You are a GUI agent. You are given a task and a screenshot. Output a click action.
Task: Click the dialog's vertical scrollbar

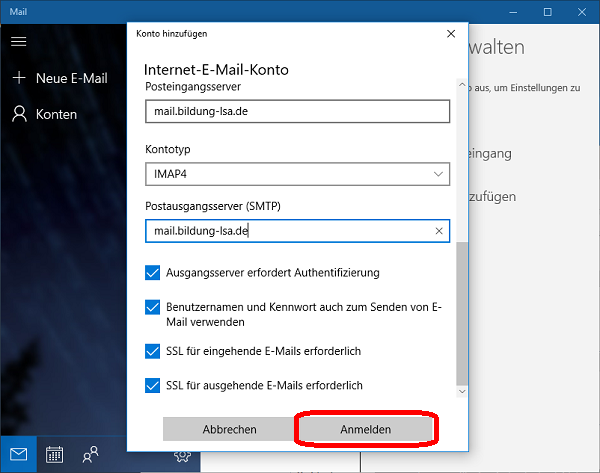(x=461, y=310)
